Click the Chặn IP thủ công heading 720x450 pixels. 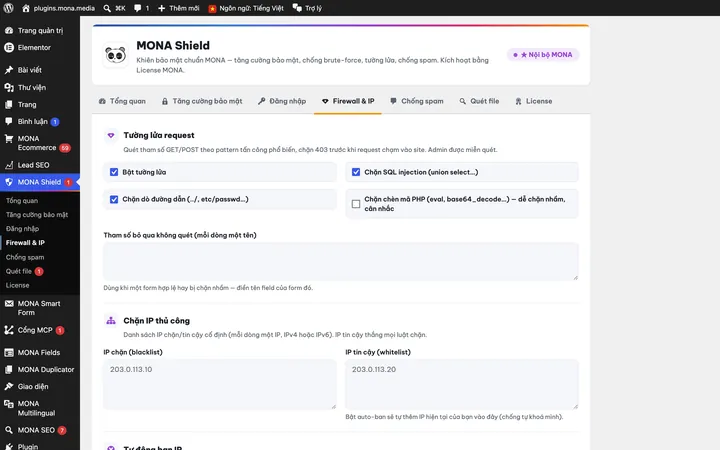pyautogui.click(x=157, y=321)
